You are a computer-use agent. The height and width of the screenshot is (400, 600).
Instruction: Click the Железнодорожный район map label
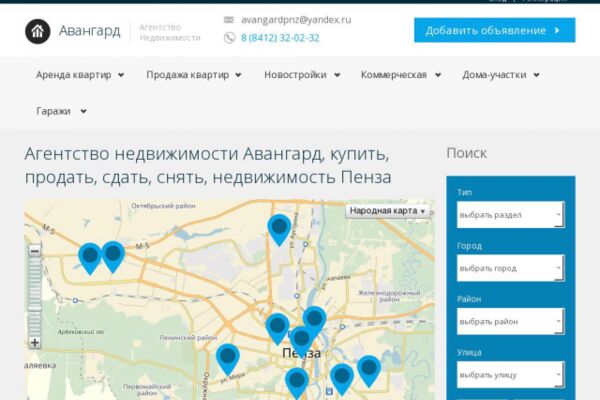pyautogui.click(x=389, y=296)
